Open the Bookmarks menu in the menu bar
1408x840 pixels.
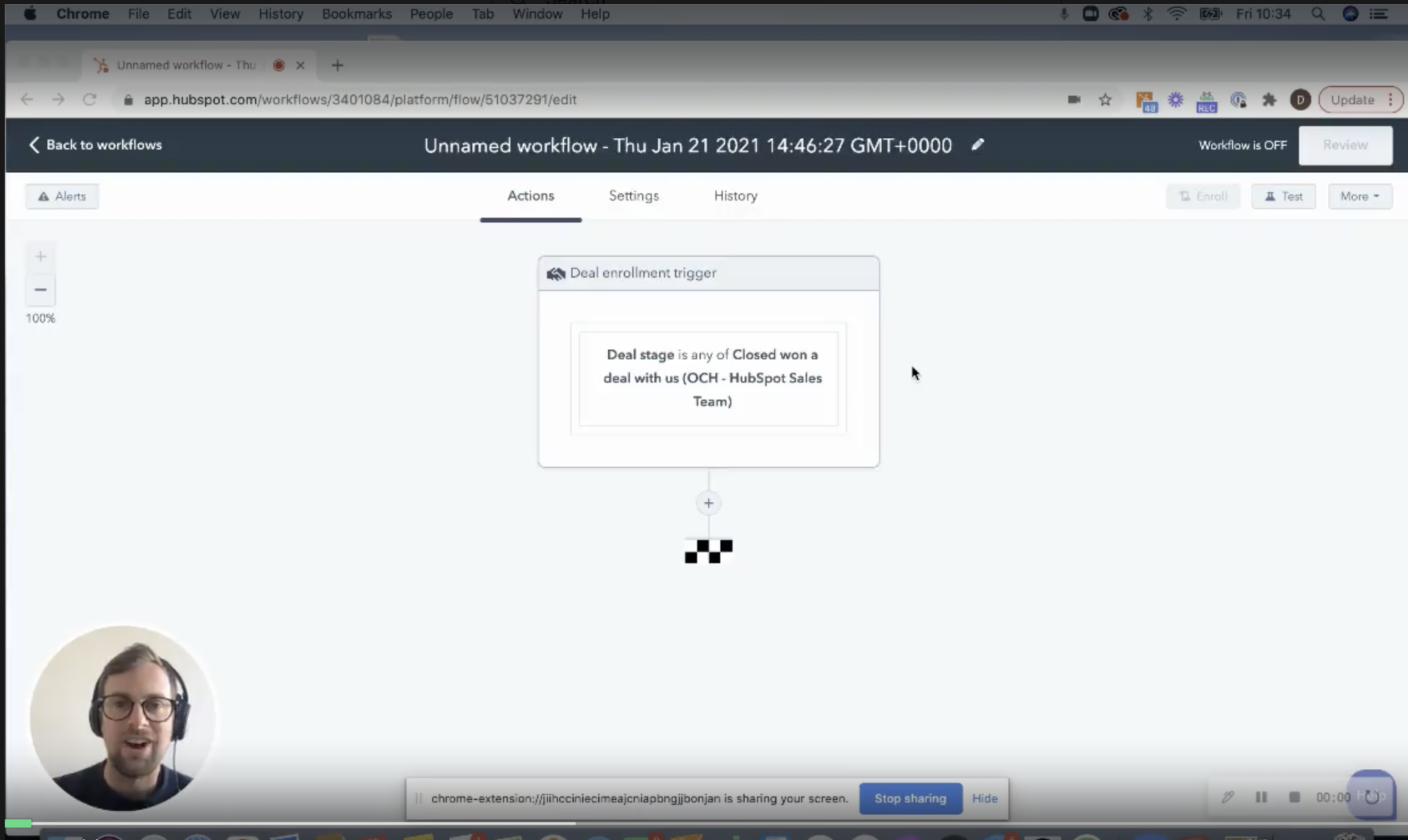coord(356,13)
